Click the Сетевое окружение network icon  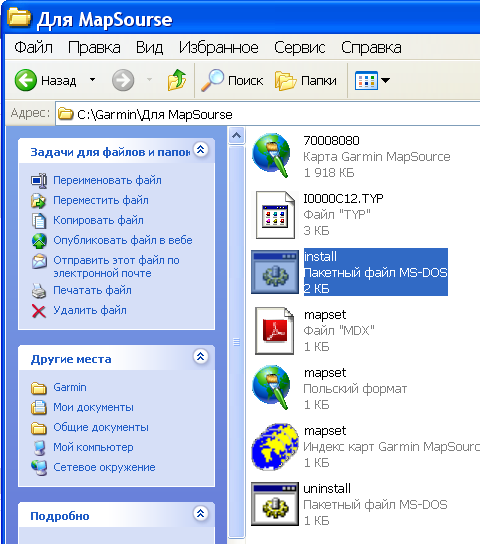39,468
